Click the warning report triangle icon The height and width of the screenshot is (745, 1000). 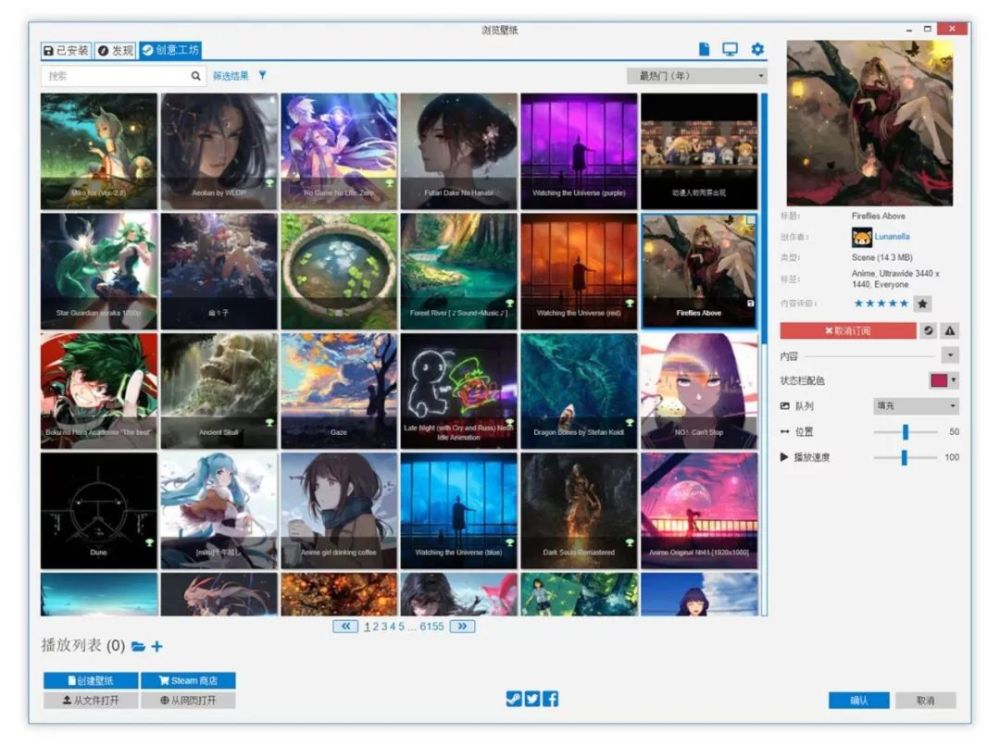click(x=950, y=330)
